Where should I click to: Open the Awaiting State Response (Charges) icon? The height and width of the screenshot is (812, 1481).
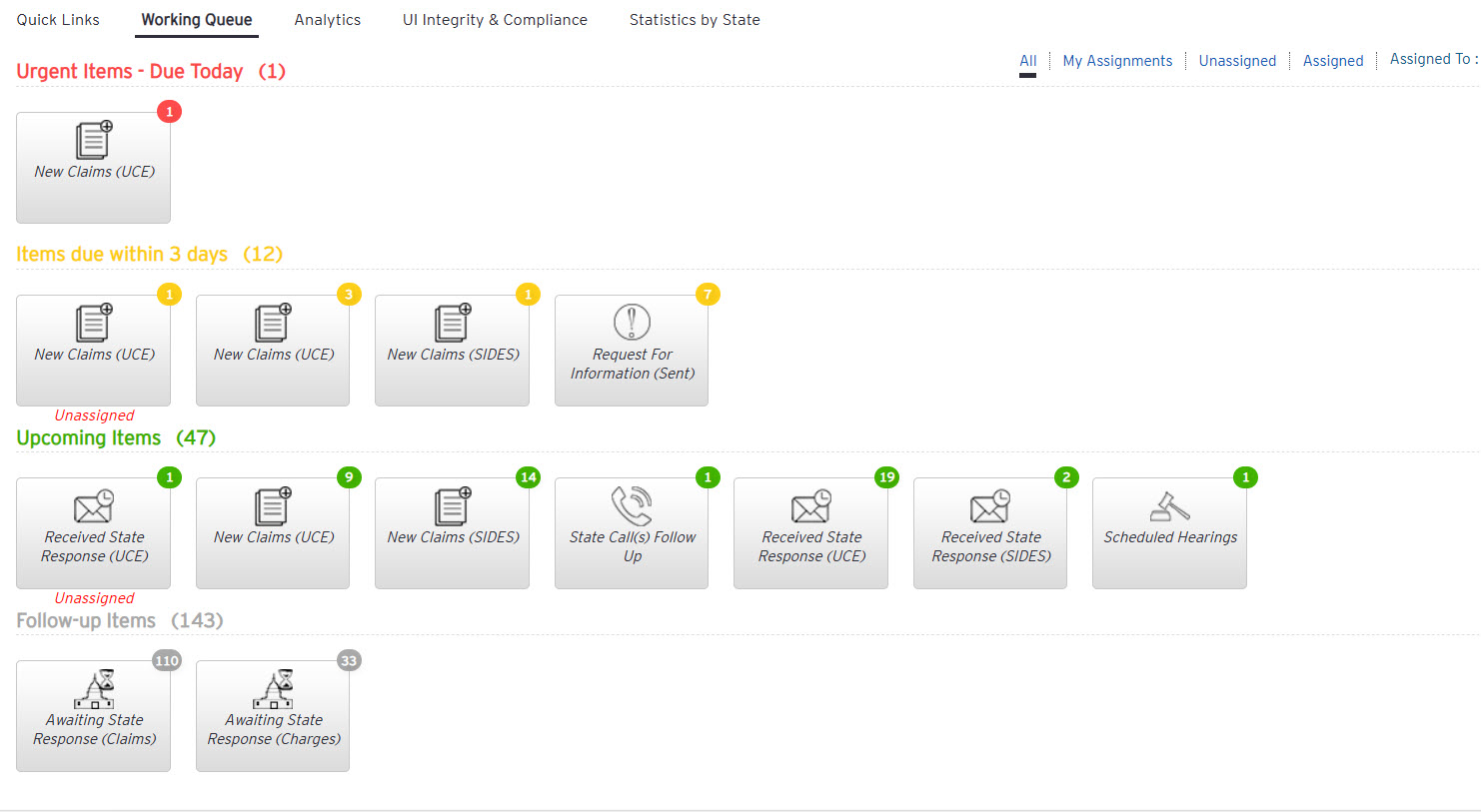pos(273,688)
